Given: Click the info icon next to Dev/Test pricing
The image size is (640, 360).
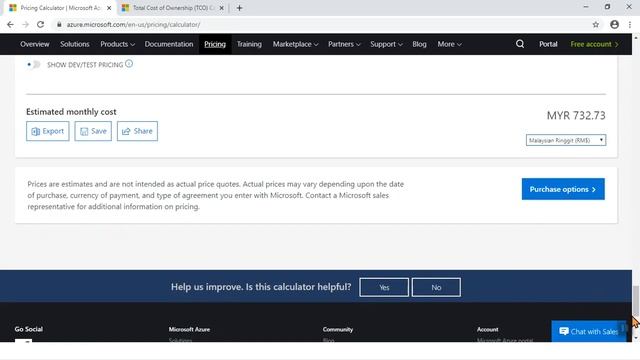Looking at the screenshot, I should (x=129, y=64).
